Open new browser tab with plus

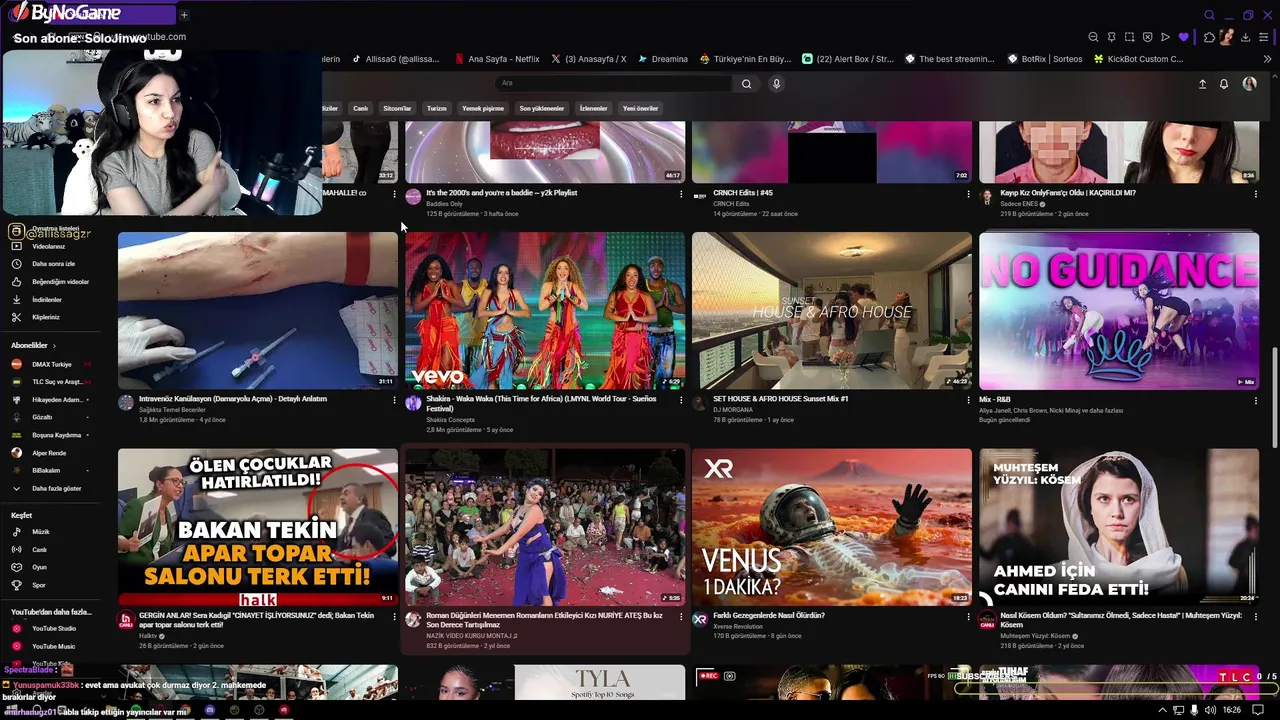click(184, 15)
